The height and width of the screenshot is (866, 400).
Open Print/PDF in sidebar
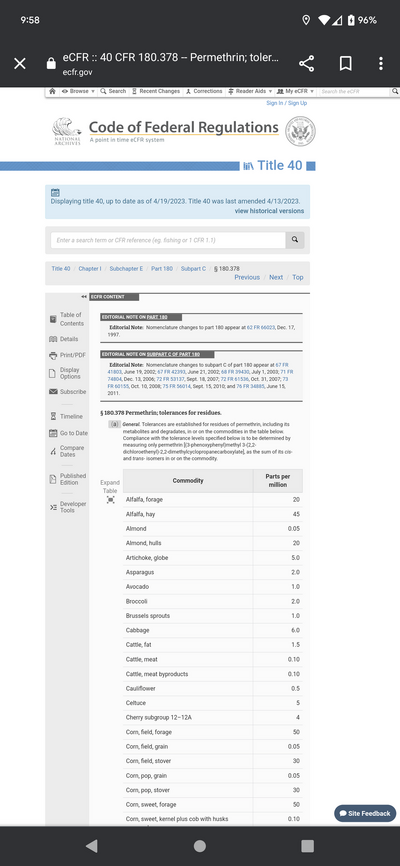tap(67, 355)
